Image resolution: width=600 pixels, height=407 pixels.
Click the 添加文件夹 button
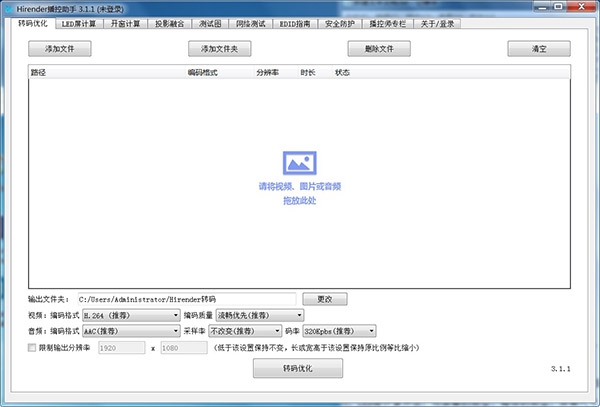[x=220, y=49]
